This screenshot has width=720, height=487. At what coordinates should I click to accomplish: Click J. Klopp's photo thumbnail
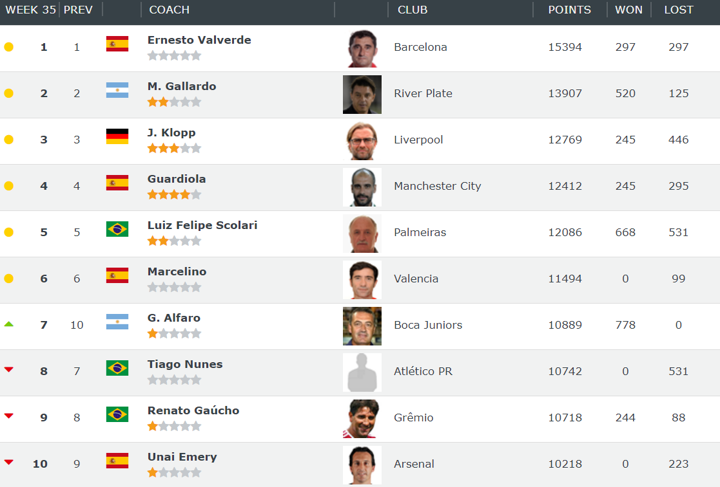tap(362, 141)
